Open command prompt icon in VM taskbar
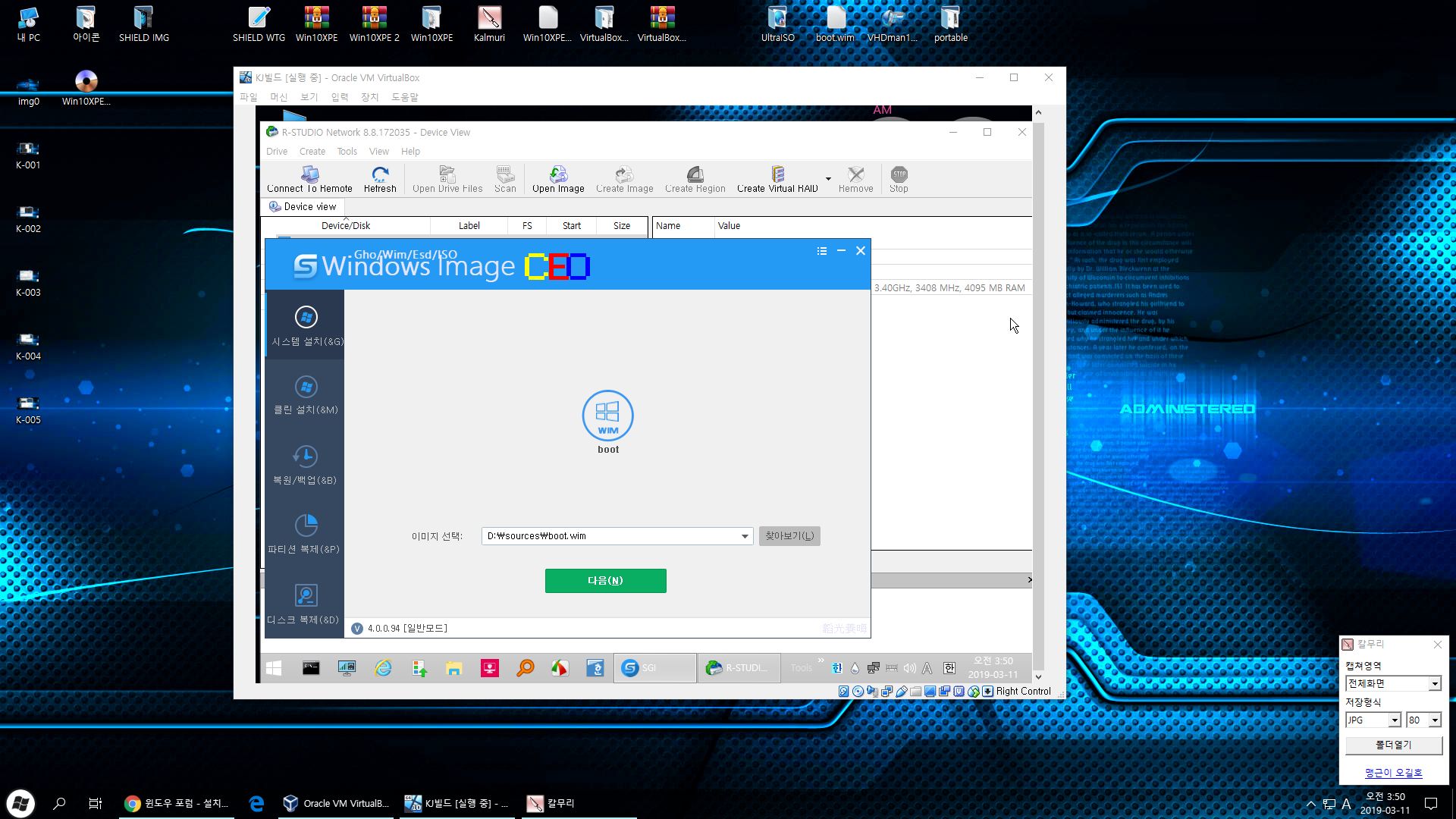This screenshot has width=1456, height=819. [x=311, y=668]
